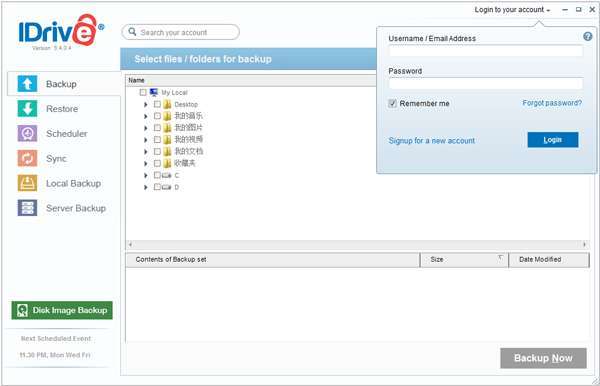Screen dimensions: 600x386
Task: Click the Forgot password? link
Action: (x=552, y=103)
